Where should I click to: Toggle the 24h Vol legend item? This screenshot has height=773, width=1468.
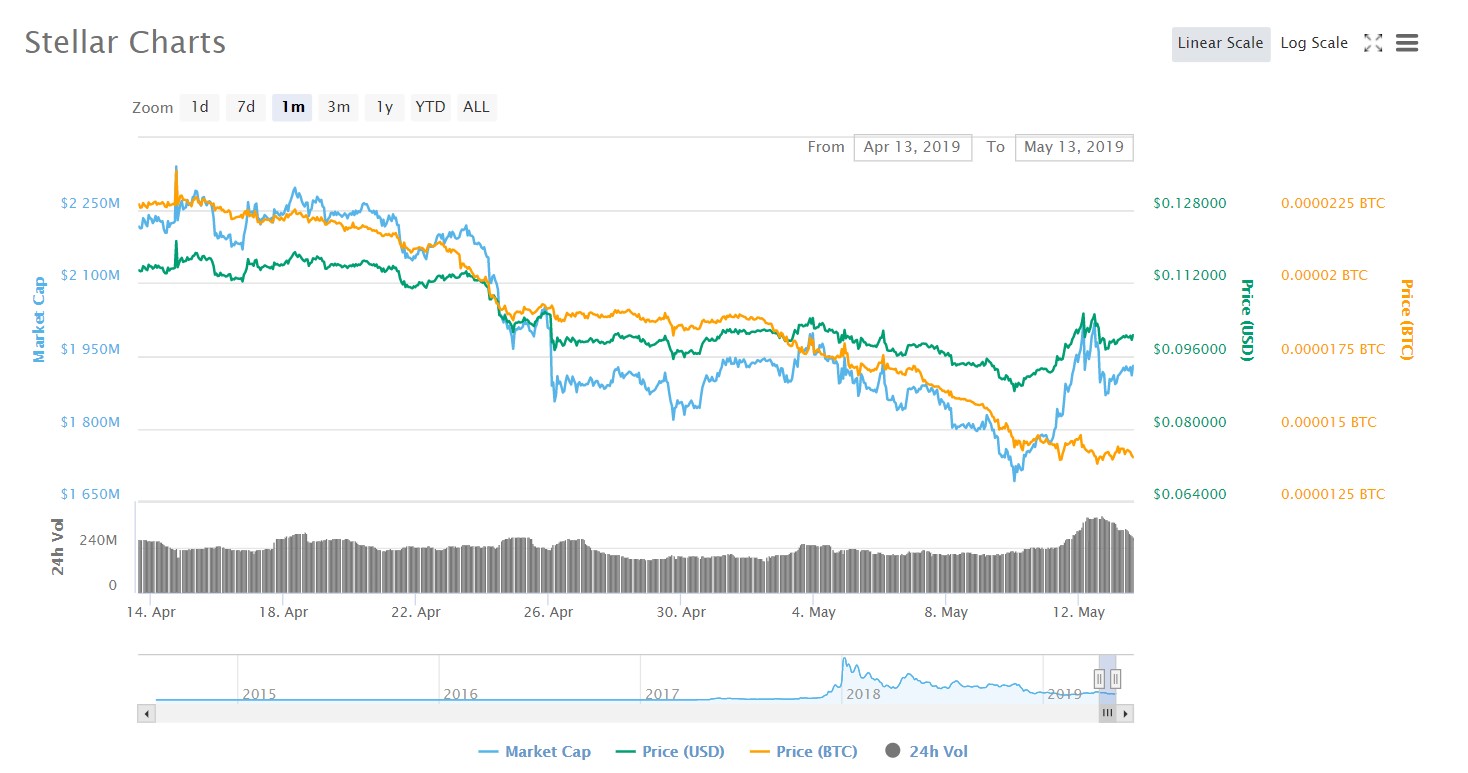coord(927,752)
